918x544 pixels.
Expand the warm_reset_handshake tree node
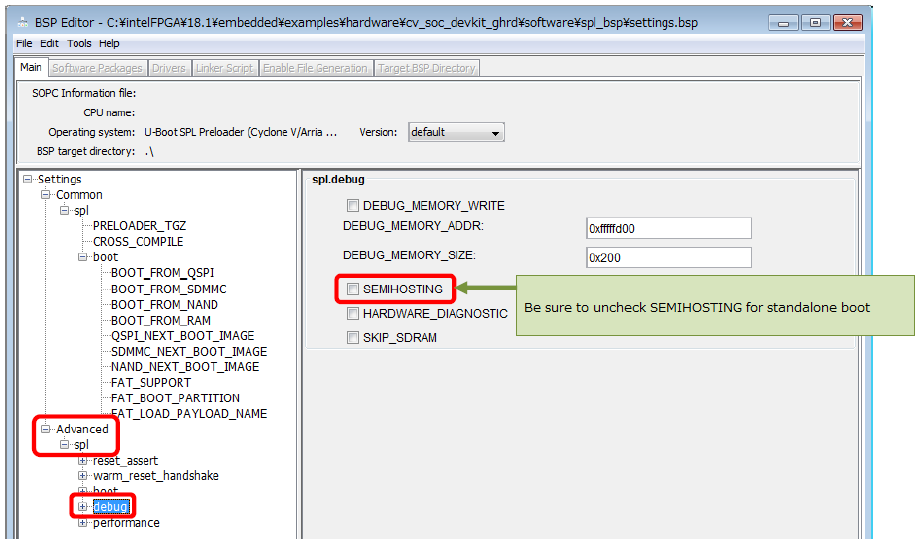(x=83, y=475)
